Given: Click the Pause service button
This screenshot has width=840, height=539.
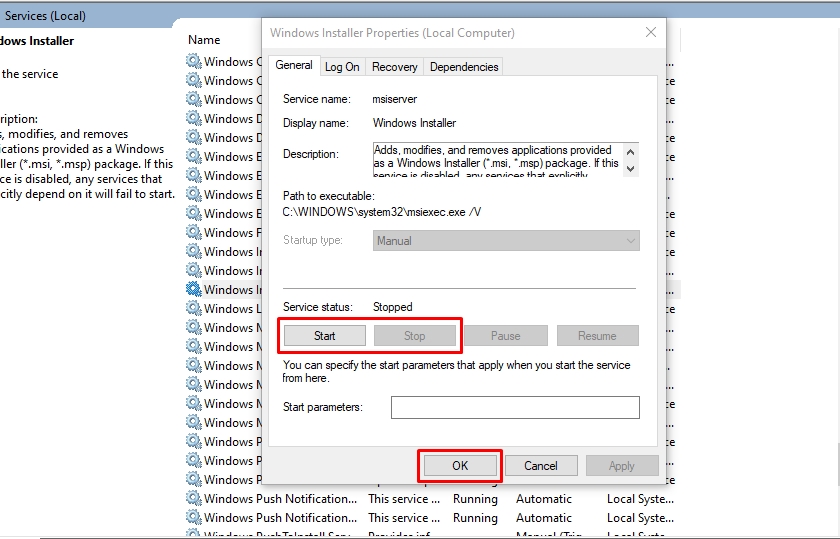Looking at the screenshot, I should (506, 336).
